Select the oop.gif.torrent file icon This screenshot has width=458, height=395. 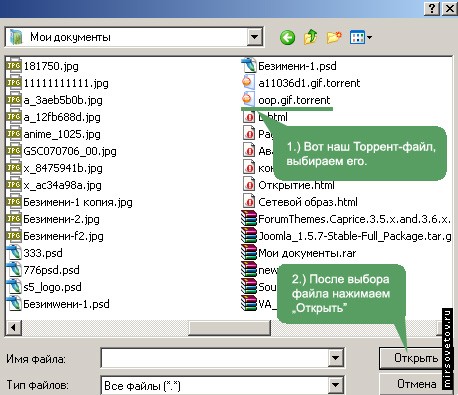[248, 100]
